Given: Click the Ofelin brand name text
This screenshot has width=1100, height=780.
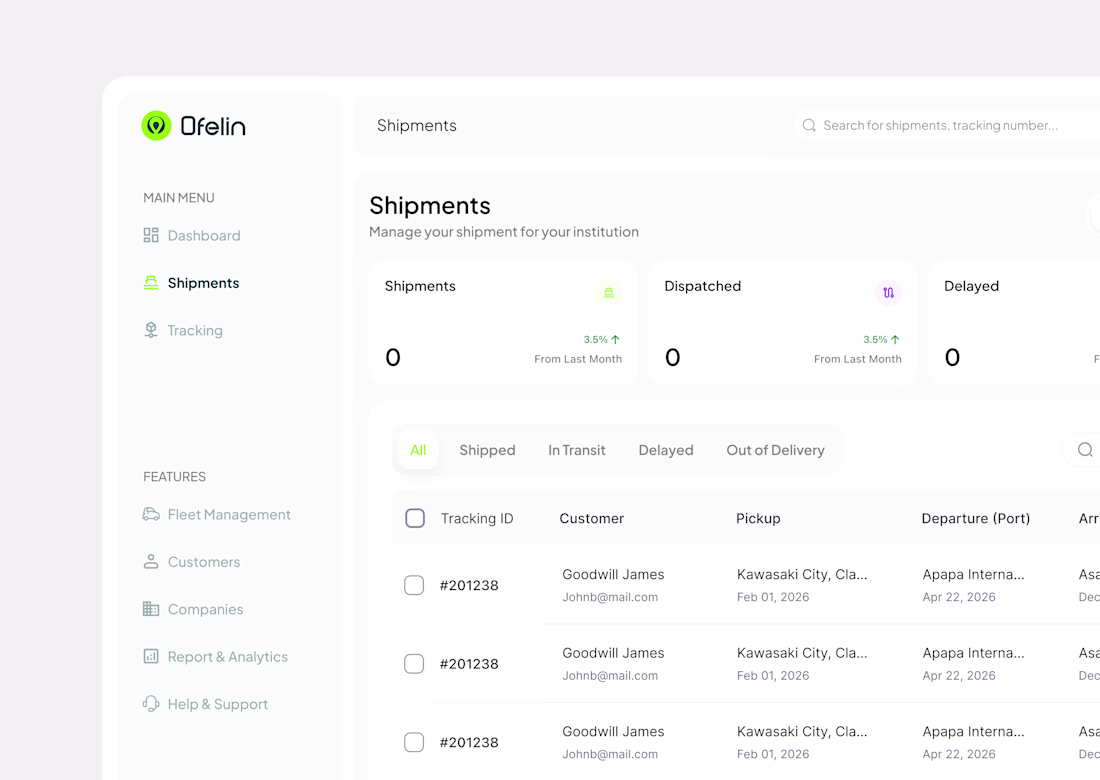Looking at the screenshot, I should point(213,126).
